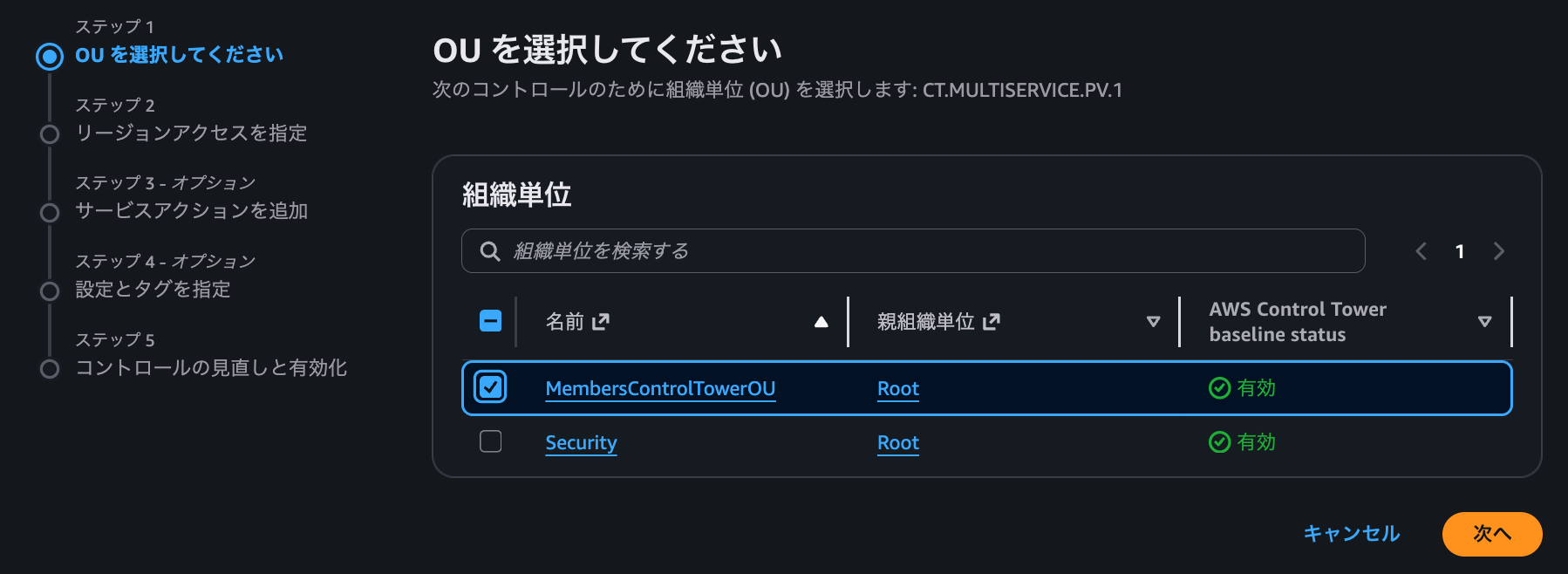Image resolution: width=1568 pixels, height=574 pixels.
Task: Open the external link icon next to 名前 header
Action: coord(598,321)
